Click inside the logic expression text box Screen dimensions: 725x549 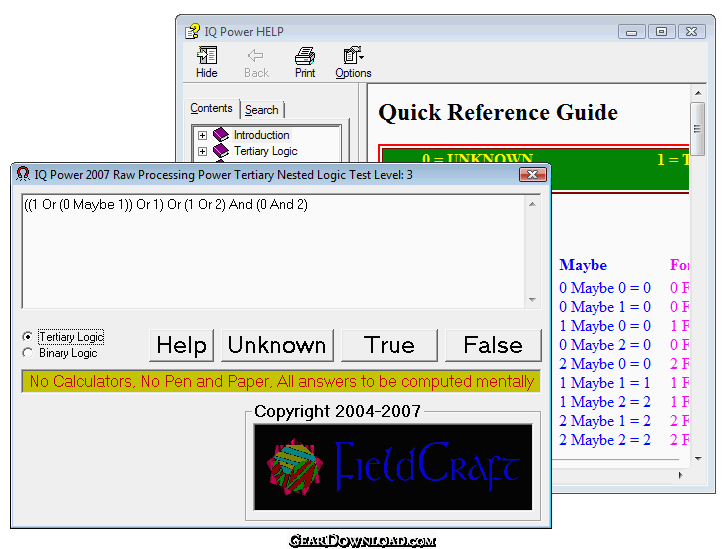point(274,252)
